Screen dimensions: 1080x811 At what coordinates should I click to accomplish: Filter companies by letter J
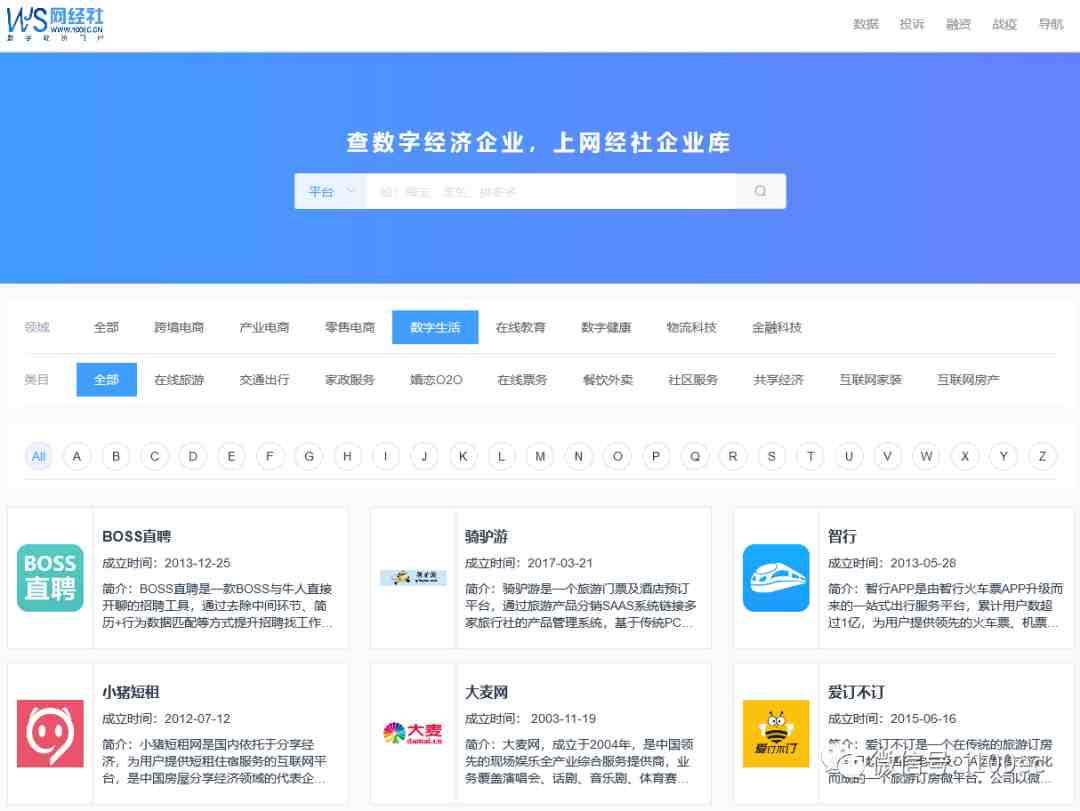click(424, 456)
